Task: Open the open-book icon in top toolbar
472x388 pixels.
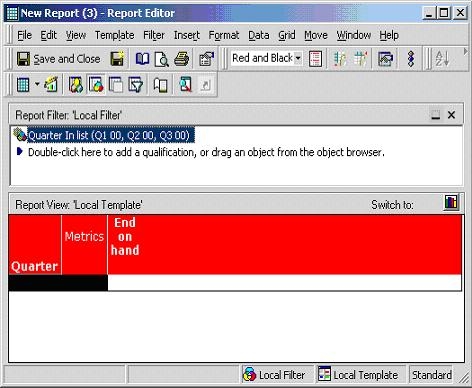Action: [x=142, y=59]
